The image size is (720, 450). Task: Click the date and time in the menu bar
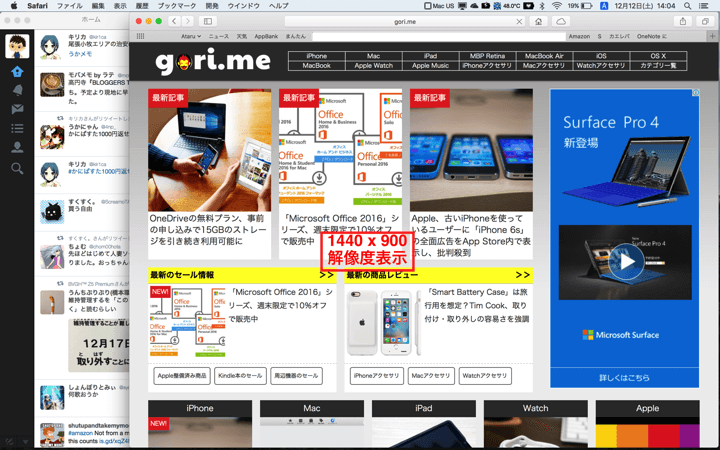click(645, 6)
